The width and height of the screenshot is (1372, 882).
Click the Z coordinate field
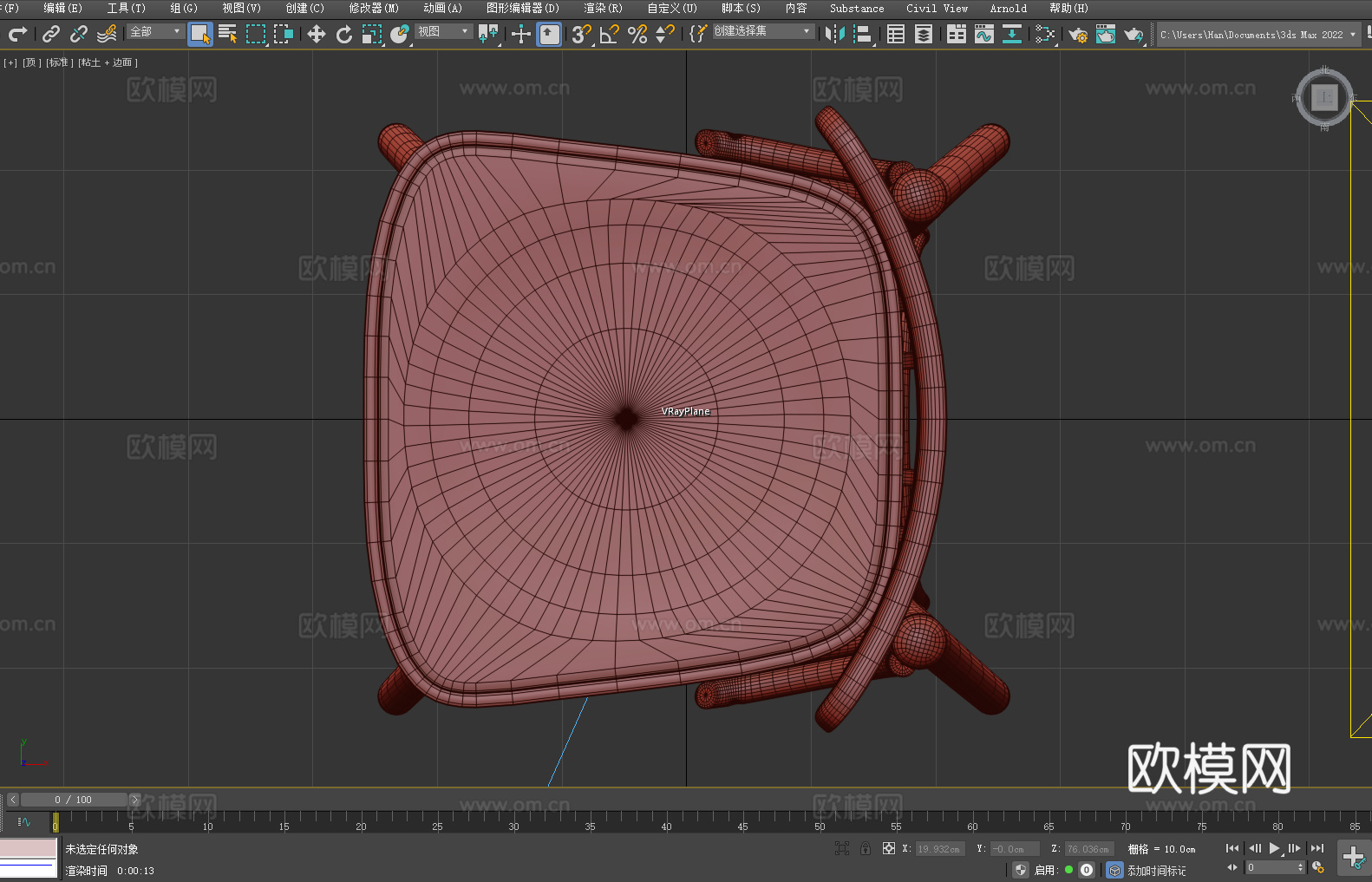click(1089, 849)
